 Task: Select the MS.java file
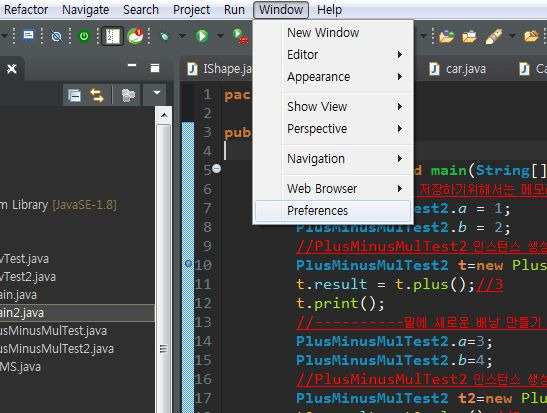click(20, 367)
